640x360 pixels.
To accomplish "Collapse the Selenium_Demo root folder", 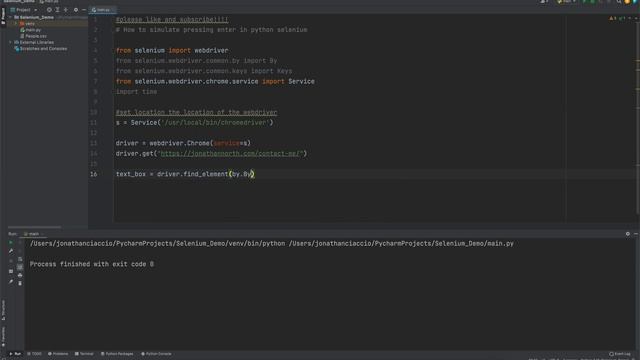I will pyautogui.click(x=11, y=18).
